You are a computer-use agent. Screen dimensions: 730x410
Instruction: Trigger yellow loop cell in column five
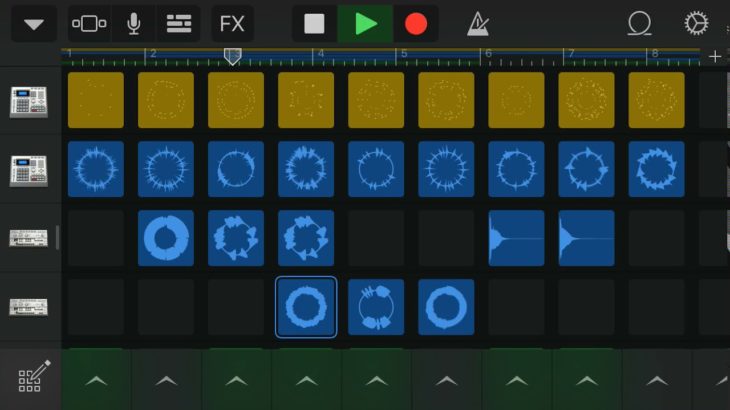click(x=376, y=100)
